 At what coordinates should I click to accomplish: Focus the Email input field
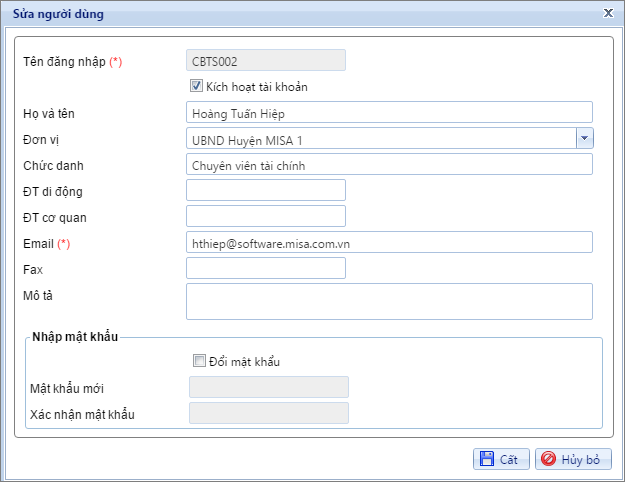[x=389, y=242]
